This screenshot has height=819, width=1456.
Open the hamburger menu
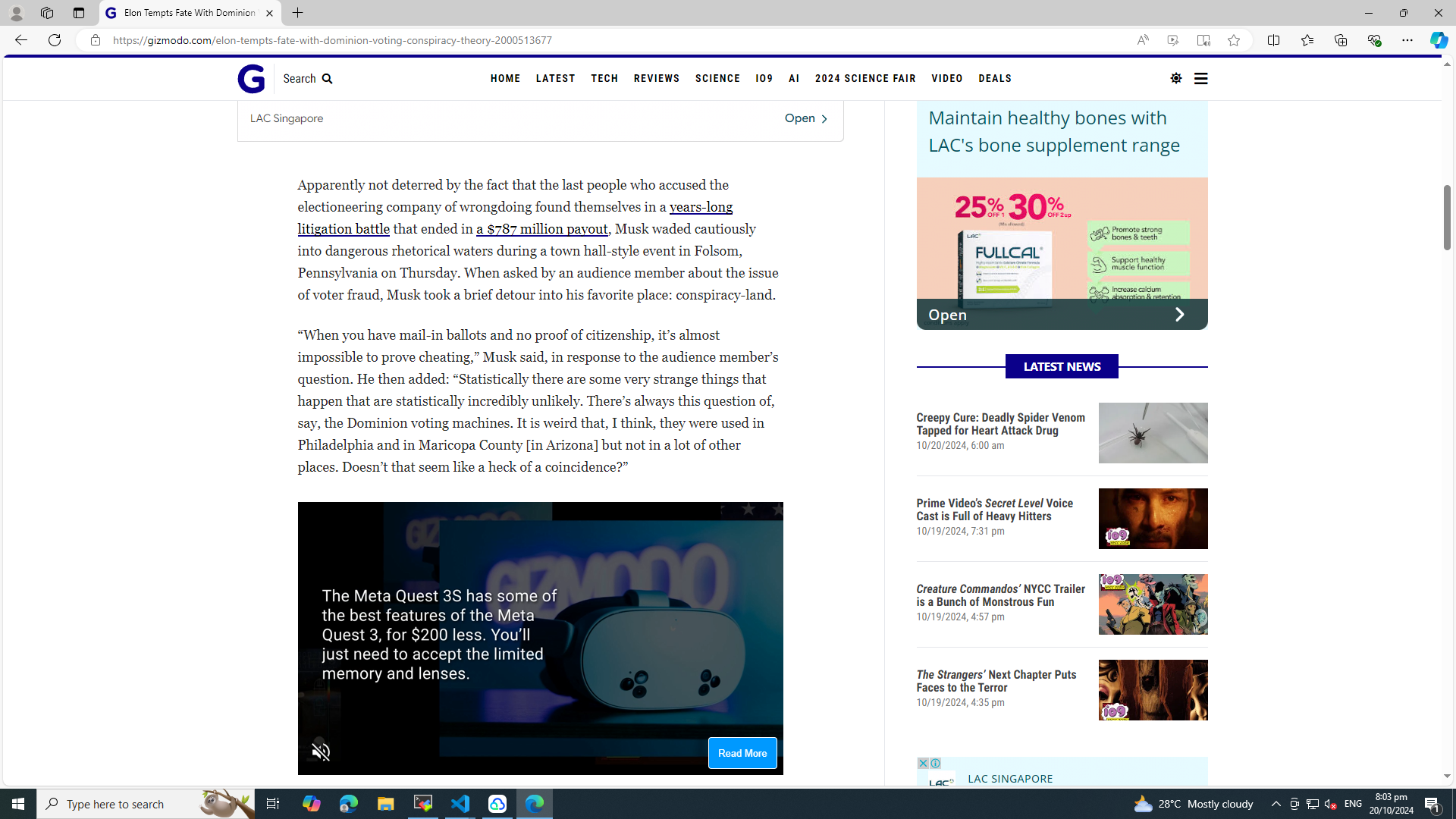(1200, 78)
